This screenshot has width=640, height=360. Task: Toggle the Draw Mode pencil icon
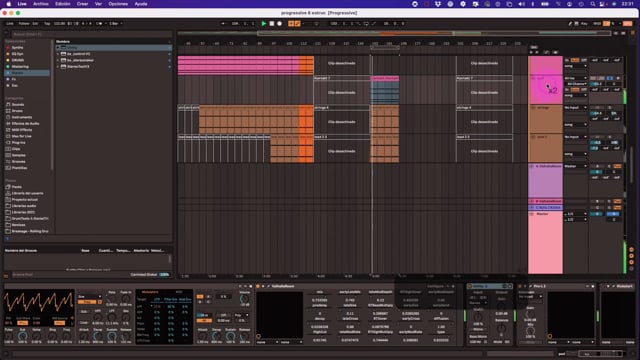570,24
